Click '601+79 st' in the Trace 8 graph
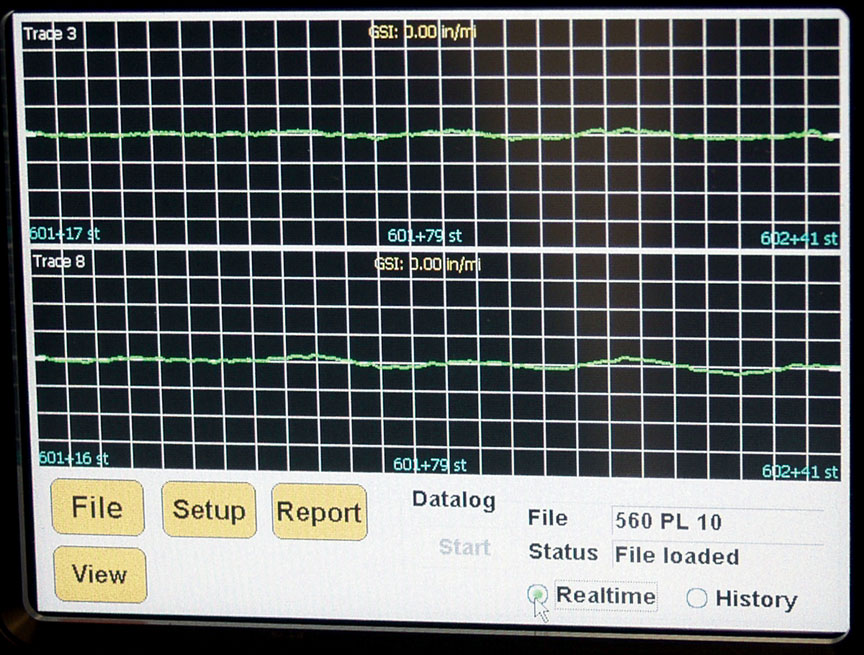The height and width of the screenshot is (655, 864). coord(430,465)
